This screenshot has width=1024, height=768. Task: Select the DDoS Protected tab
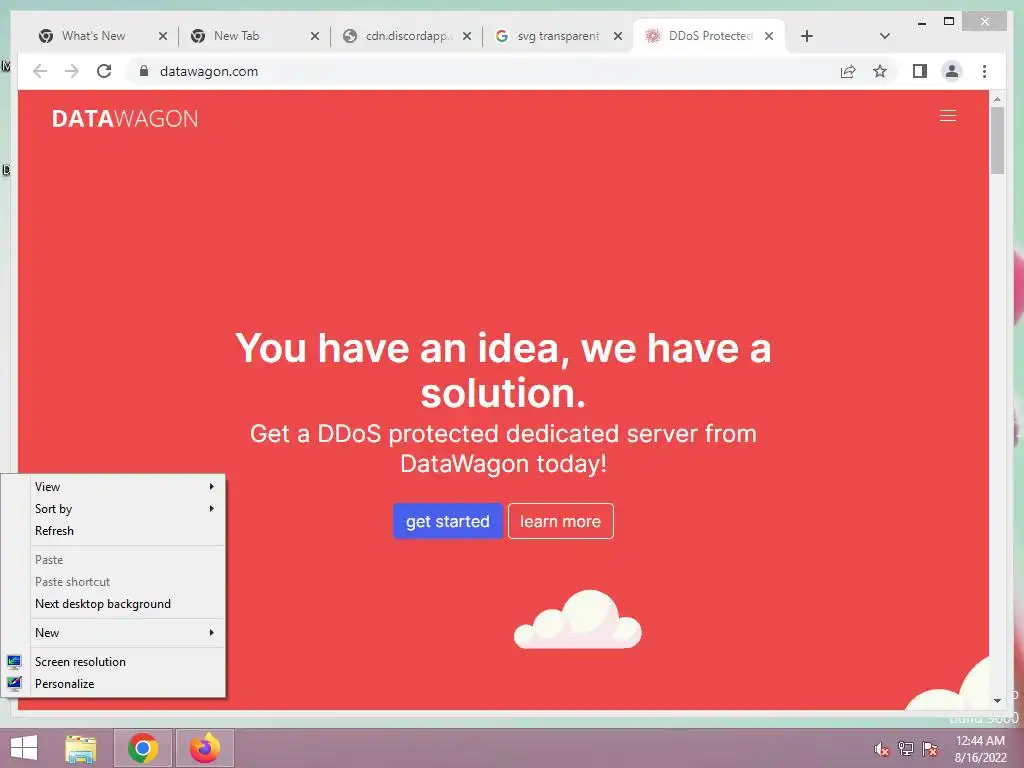click(x=710, y=36)
